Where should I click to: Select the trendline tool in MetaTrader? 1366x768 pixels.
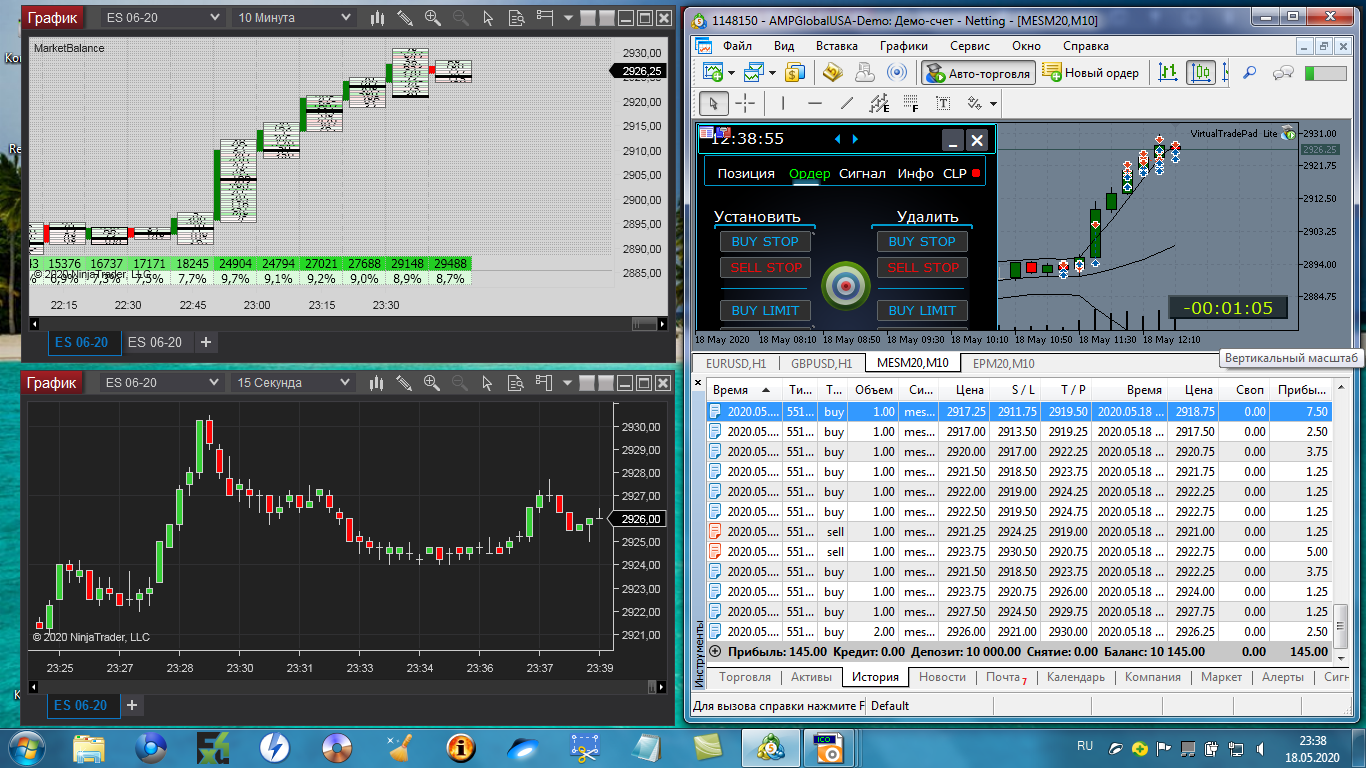tap(847, 103)
